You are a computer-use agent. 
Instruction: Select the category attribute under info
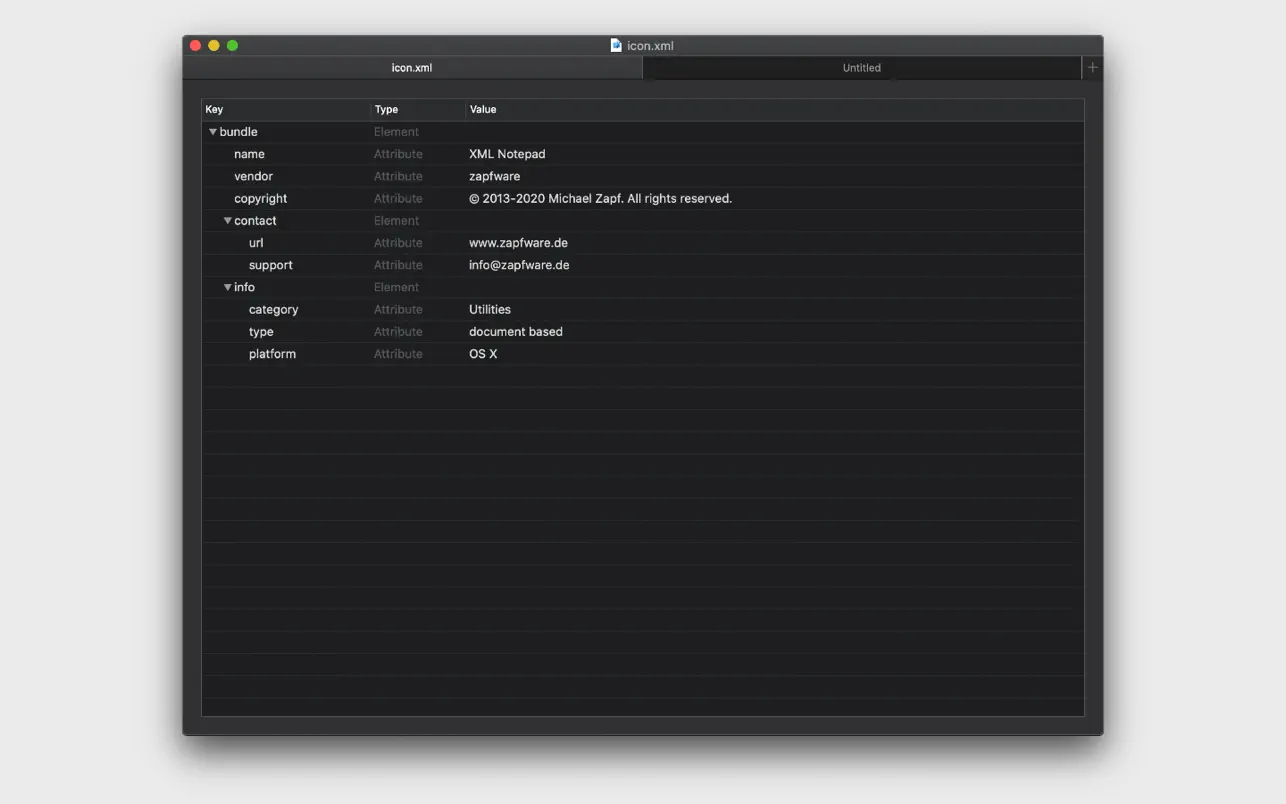coord(273,309)
